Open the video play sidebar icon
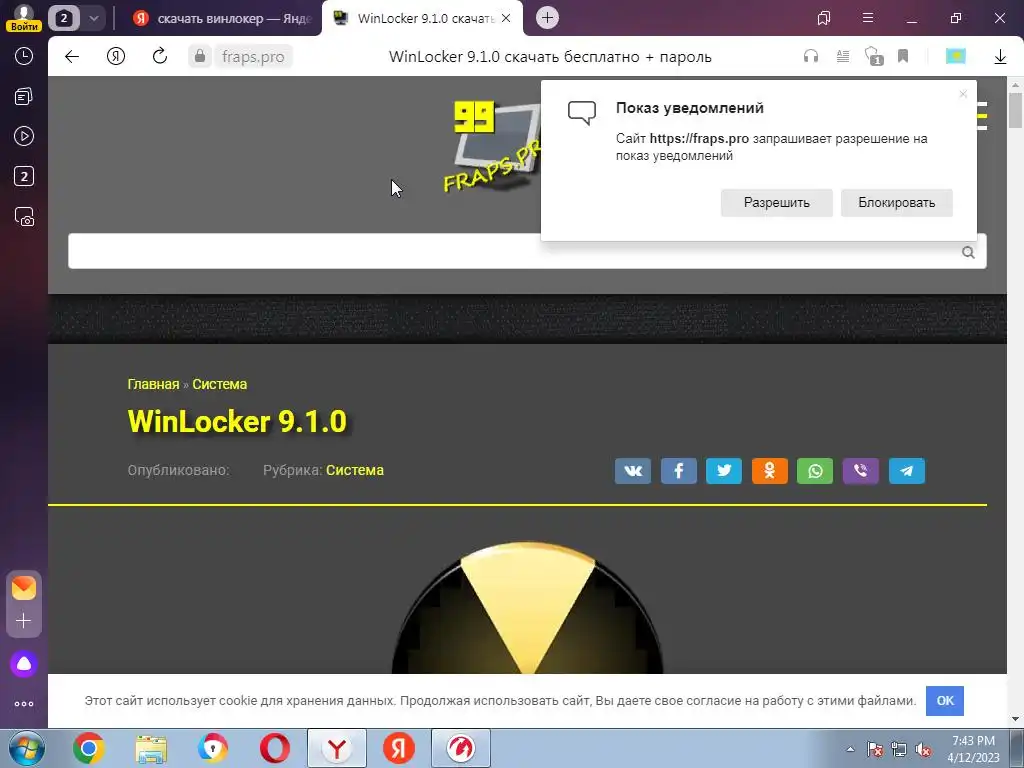This screenshot has height=768, width=1024. click(24, 136)
